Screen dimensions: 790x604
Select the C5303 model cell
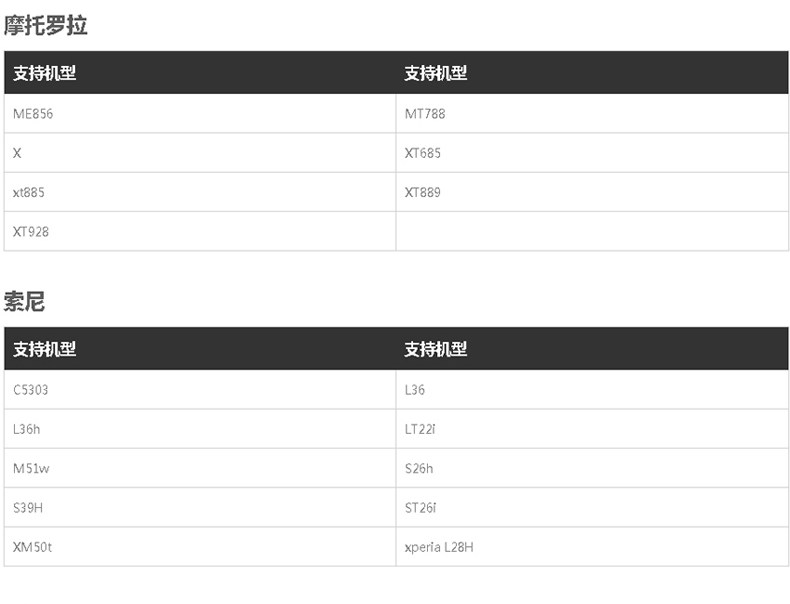click(31, 390)
